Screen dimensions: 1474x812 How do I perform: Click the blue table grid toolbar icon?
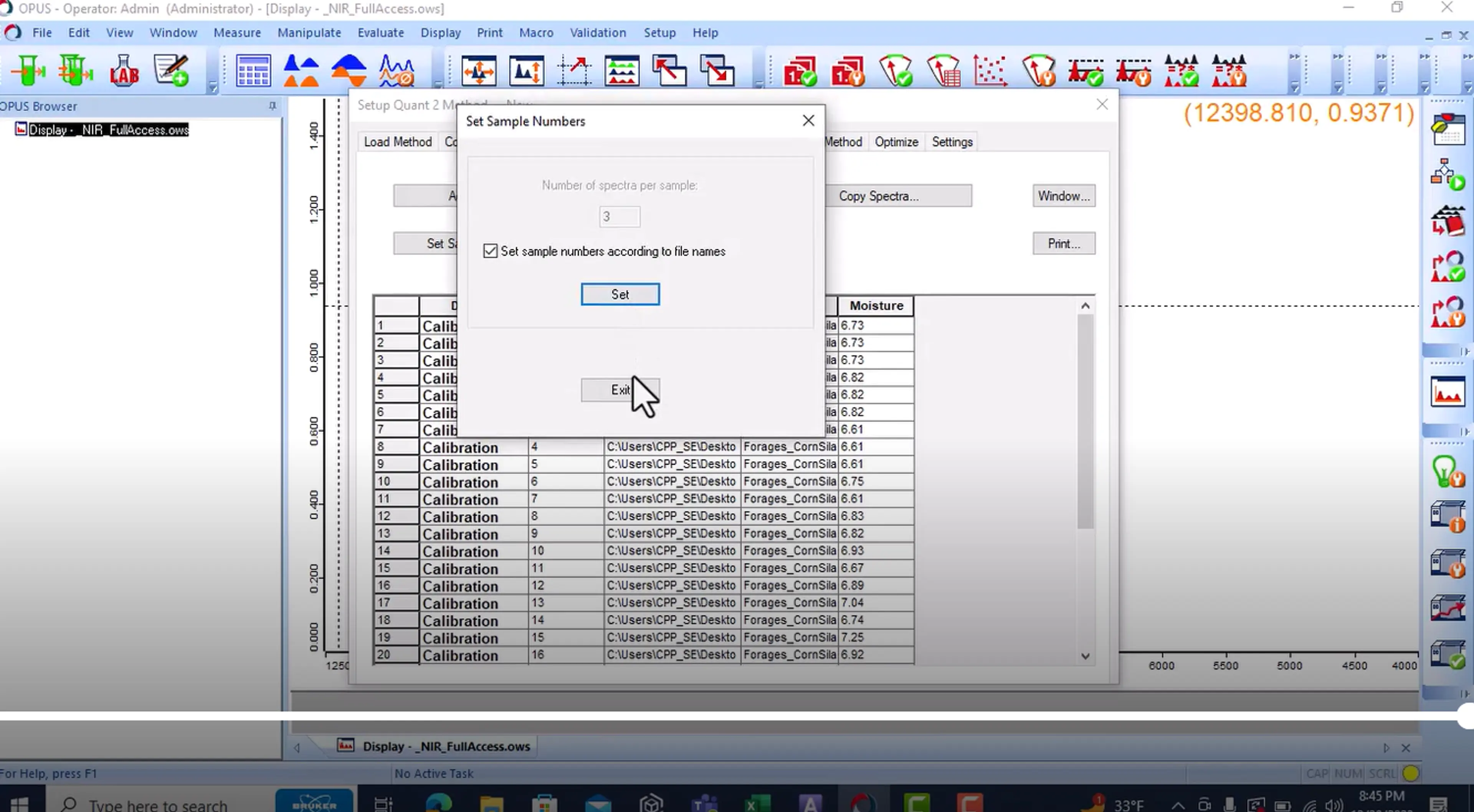tap(253, 71)
